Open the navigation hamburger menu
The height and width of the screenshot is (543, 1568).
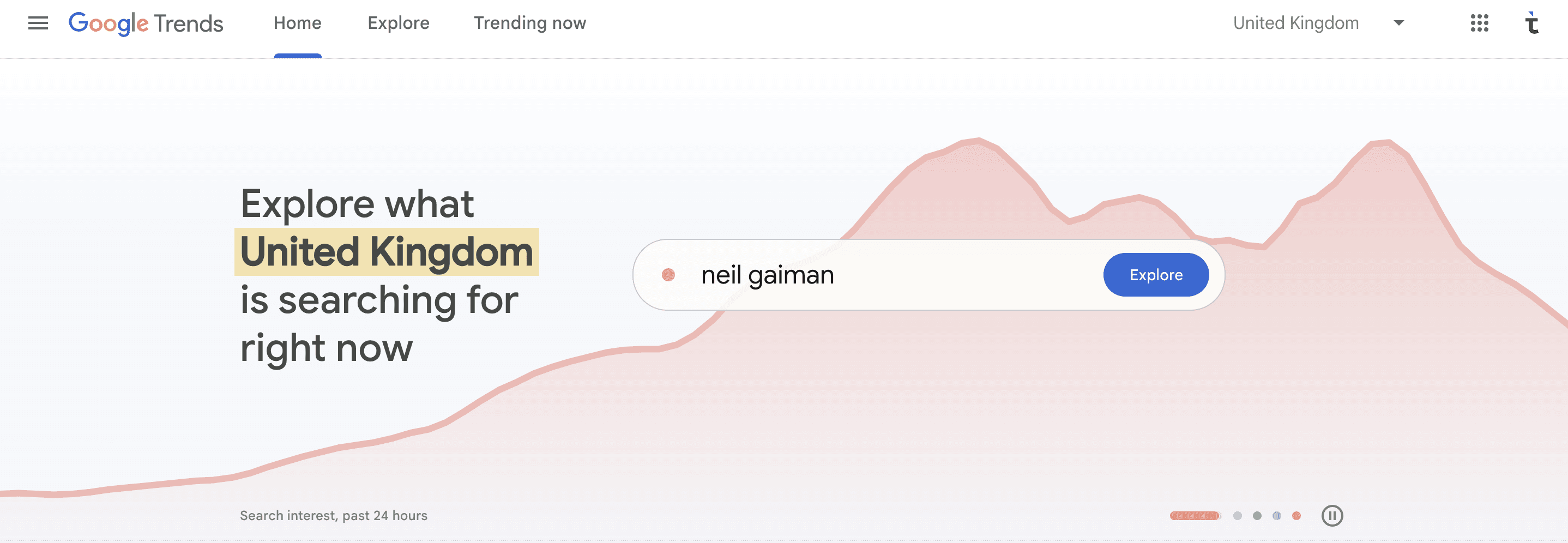(38, 23)
